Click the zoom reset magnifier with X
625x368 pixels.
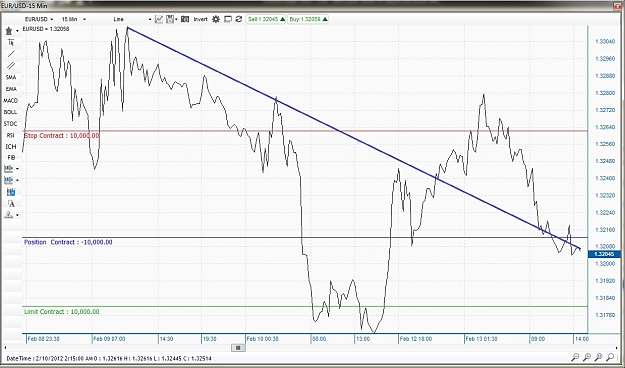tap(599, 357)
